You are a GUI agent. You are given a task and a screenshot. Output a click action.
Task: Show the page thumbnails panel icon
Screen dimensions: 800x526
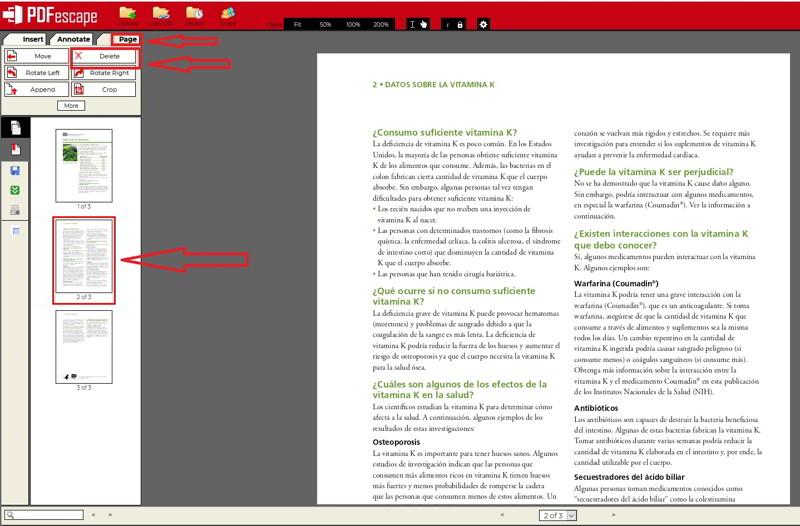(15, 128)
